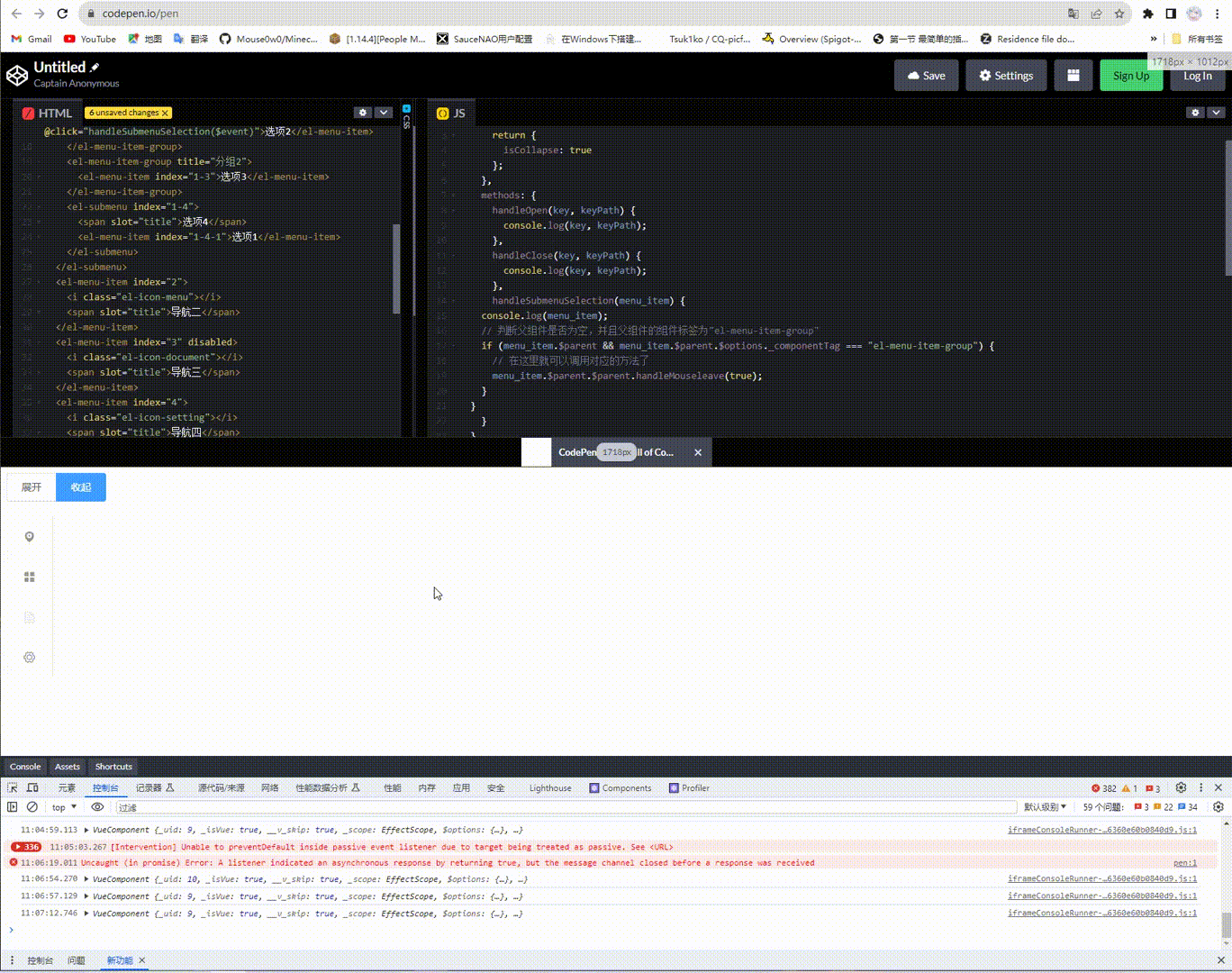1232x973 pixels.
Task: Reload the page in the browser
Action: point(62,14)
